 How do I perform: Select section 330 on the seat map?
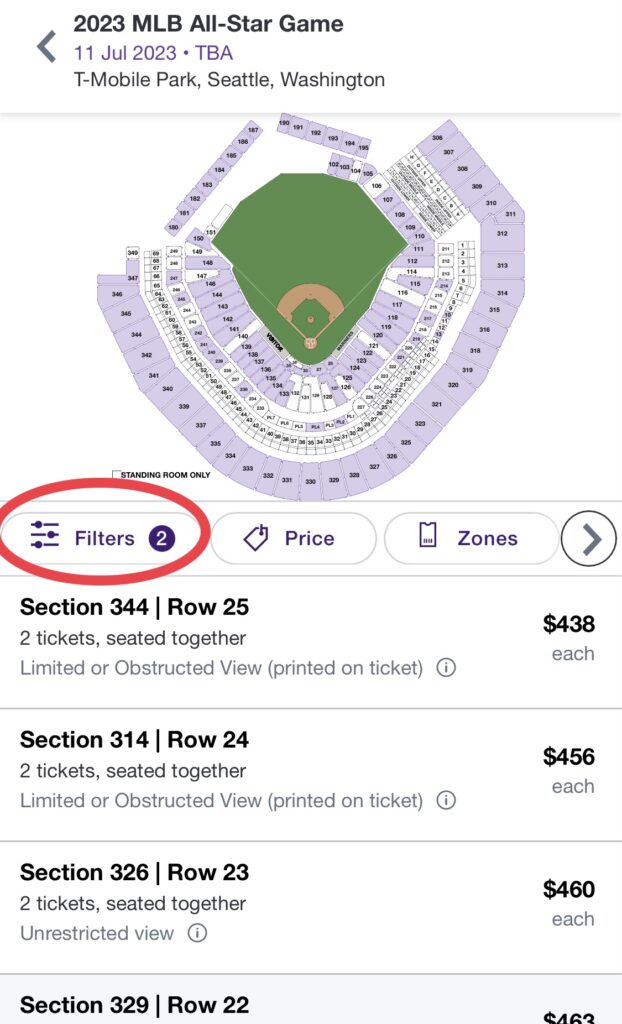pyautogui.click(x=310, y=482)
